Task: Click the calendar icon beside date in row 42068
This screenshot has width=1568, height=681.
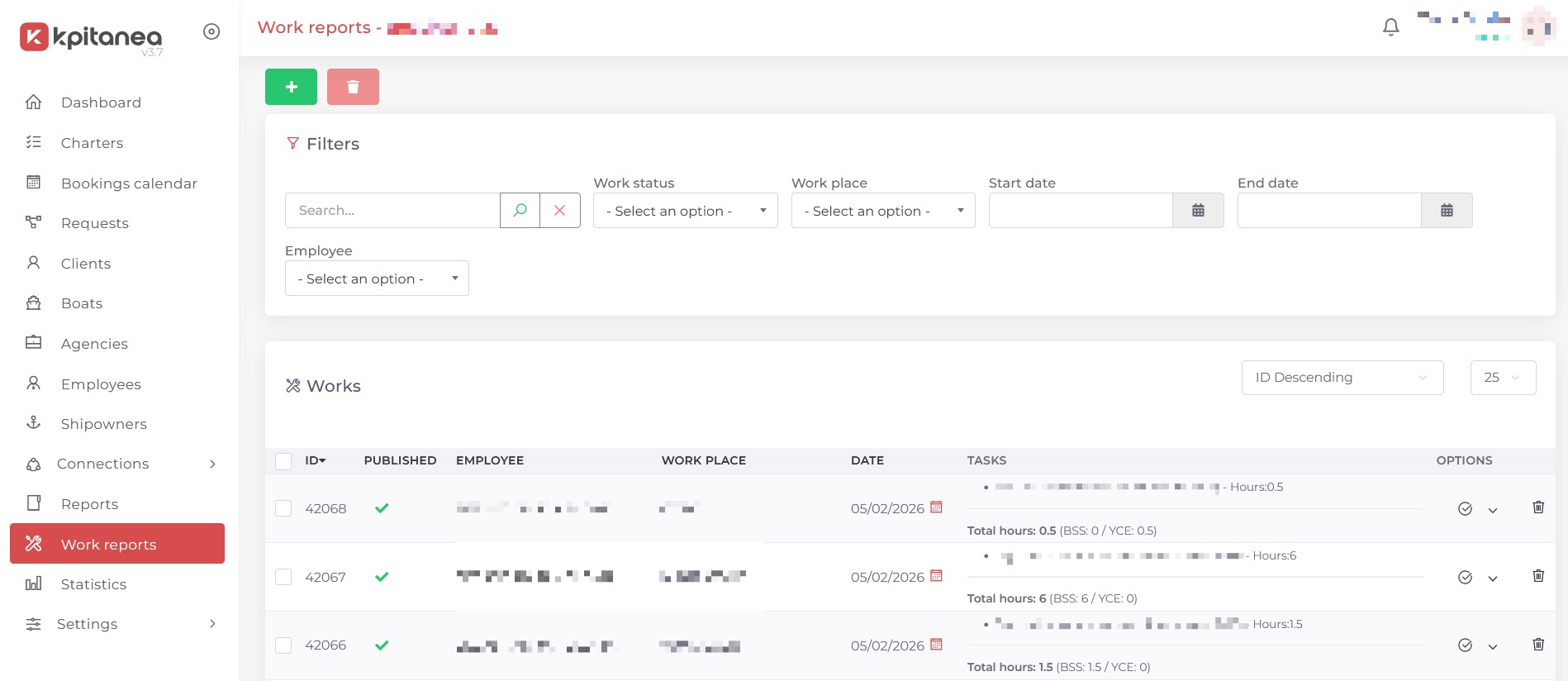Action: pos(936,507)
